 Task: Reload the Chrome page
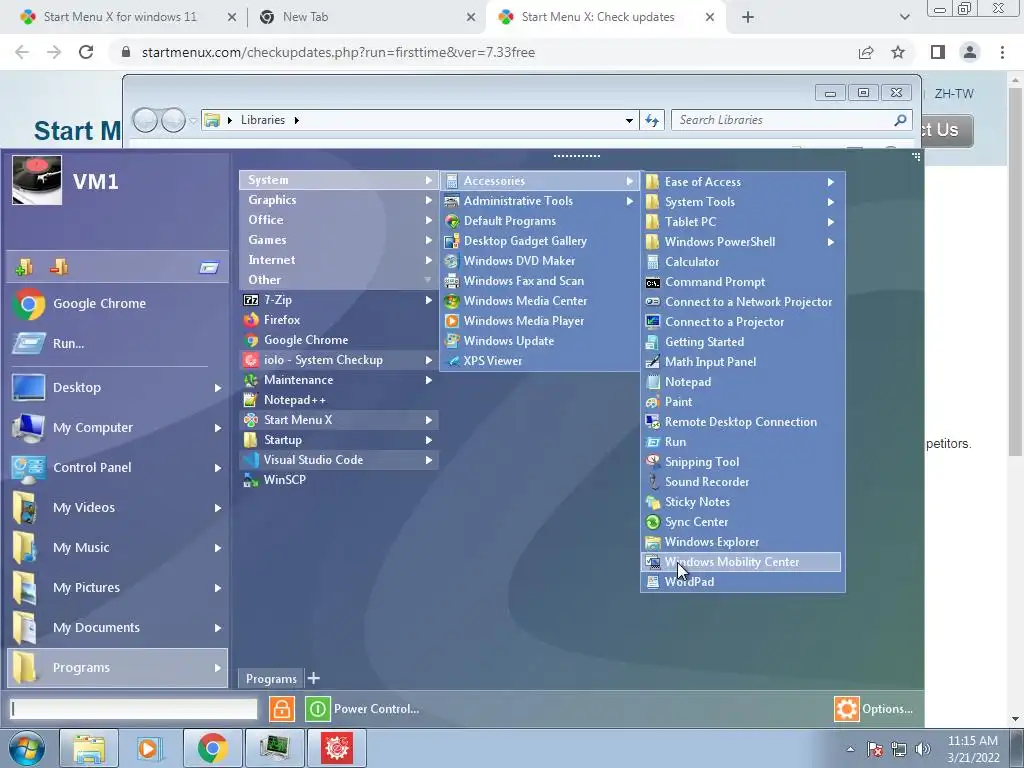tap(86, 52)
